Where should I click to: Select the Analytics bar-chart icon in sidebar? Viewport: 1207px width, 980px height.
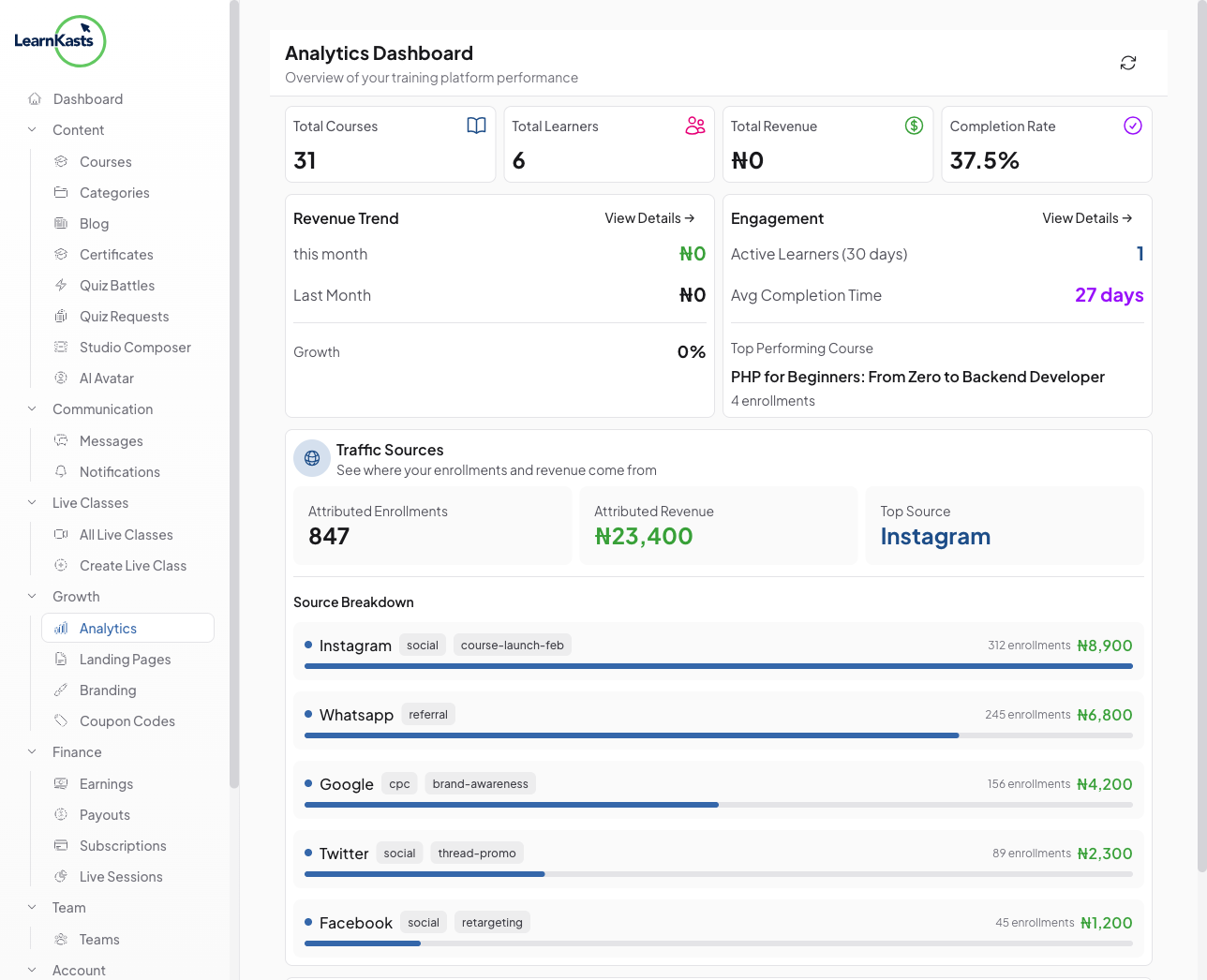coord(60,628)
